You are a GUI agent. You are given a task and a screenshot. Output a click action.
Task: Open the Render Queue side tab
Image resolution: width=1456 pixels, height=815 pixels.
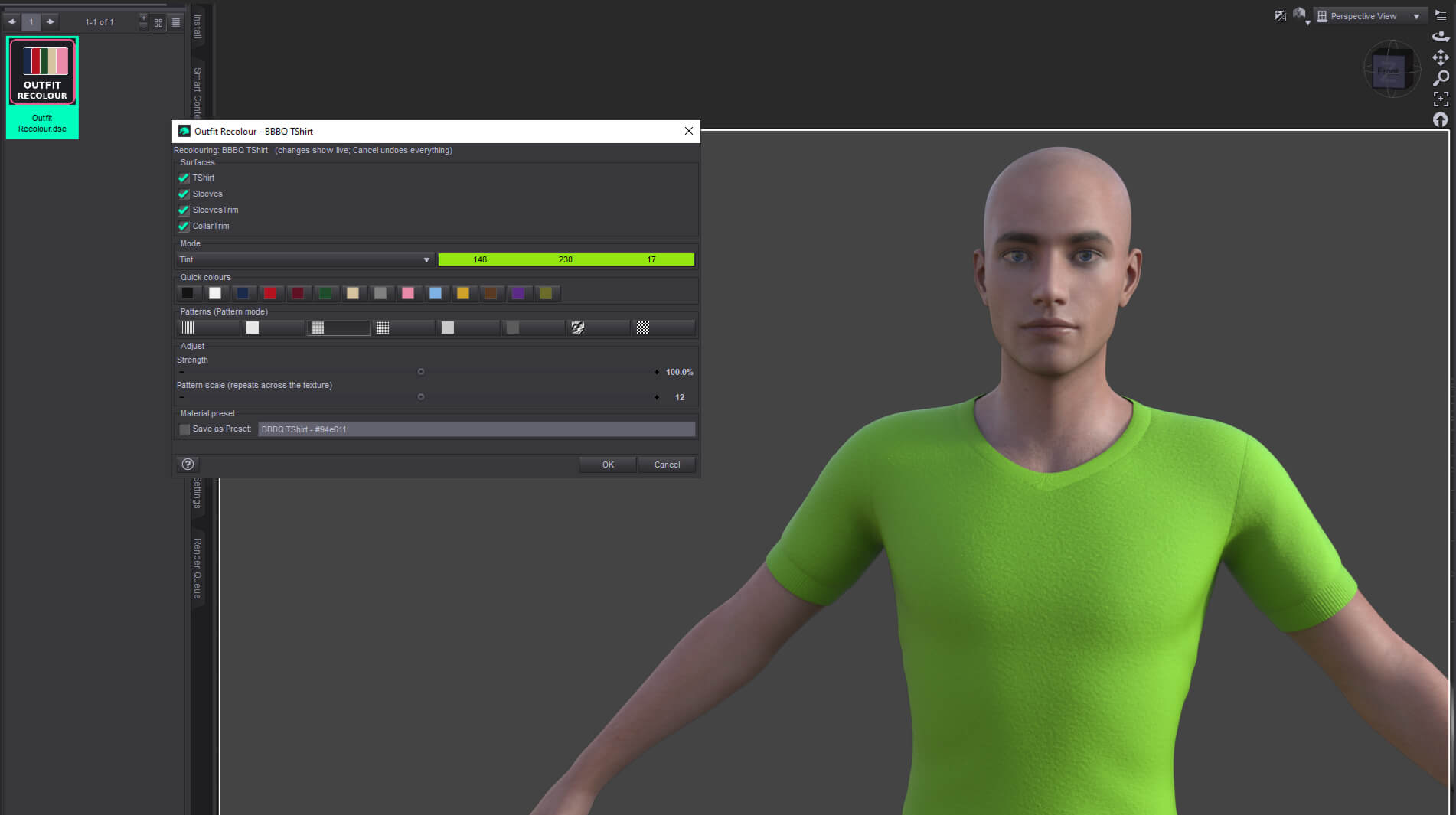click(x=198, y=569)
